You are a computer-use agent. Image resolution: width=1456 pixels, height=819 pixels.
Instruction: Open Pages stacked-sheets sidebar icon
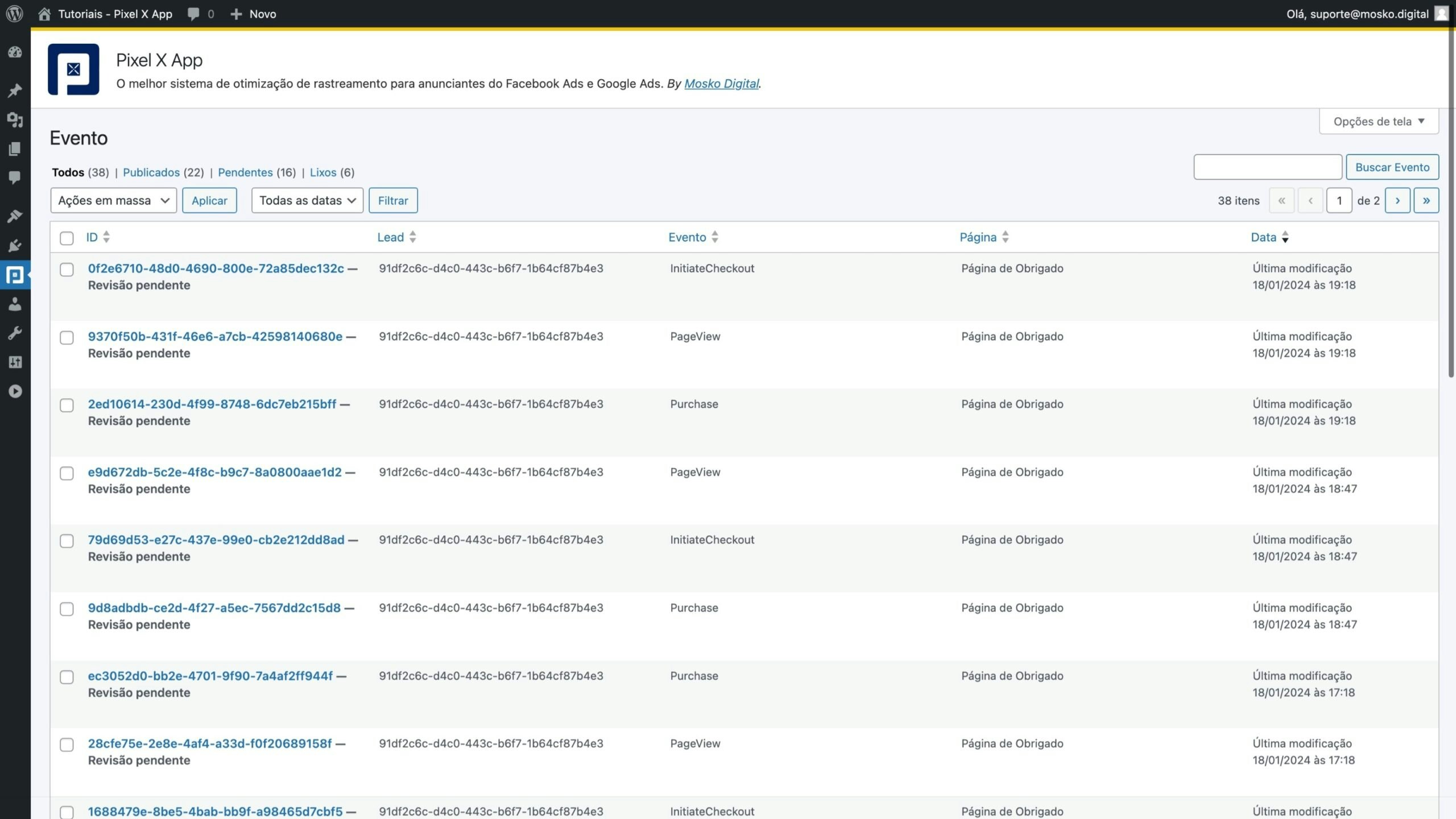click(15, 148)
